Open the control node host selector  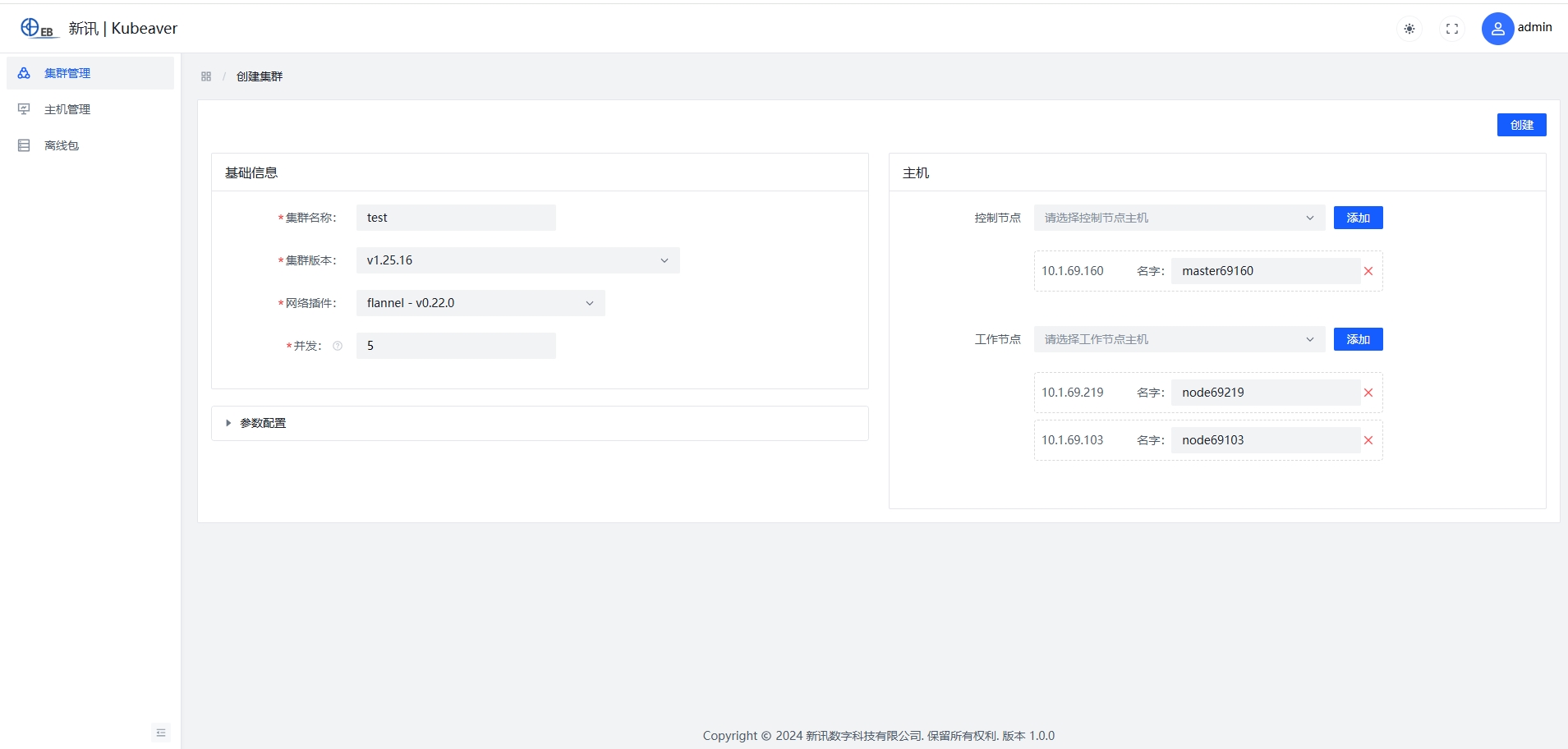[x=1179, y=218]
